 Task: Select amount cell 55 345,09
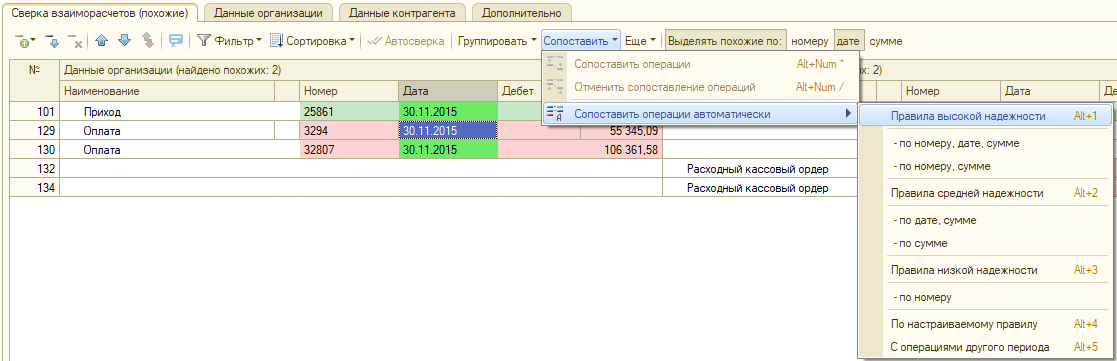coord(622,131)
